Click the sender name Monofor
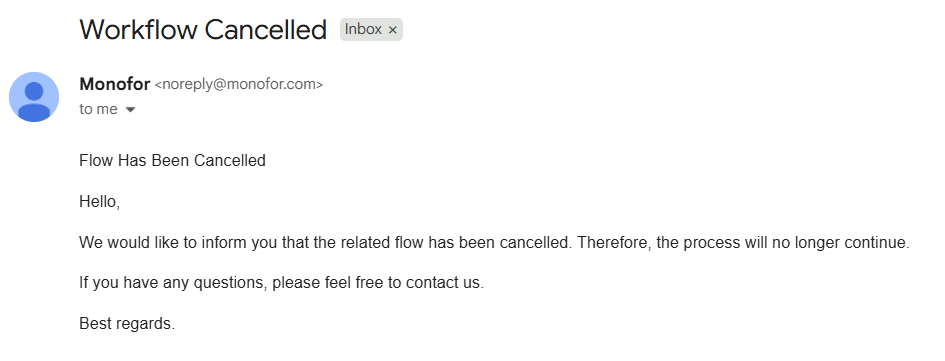945x361 pixels. (x=115, y=84)
